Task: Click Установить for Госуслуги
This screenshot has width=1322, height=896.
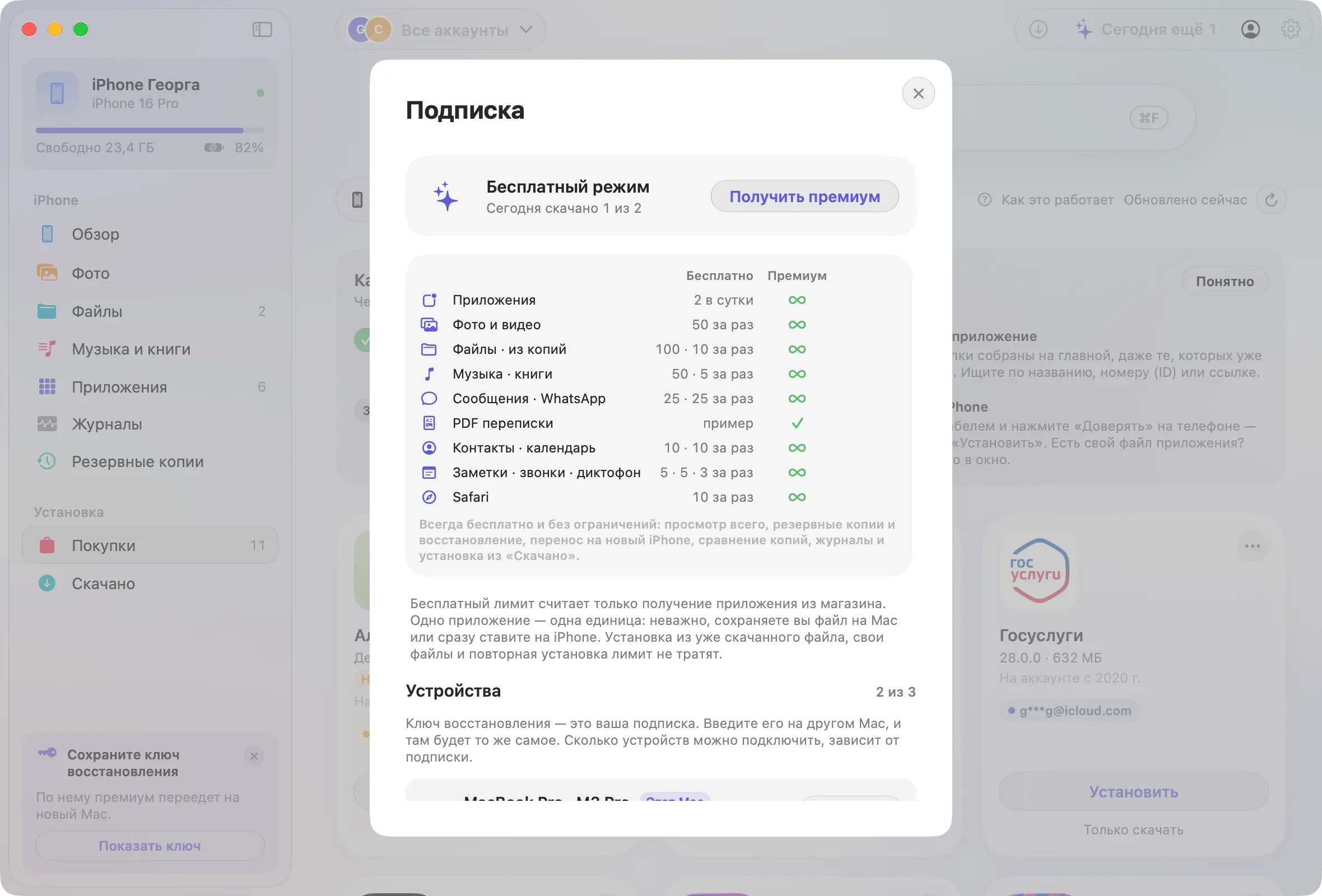Action: tap(1133, 791)
